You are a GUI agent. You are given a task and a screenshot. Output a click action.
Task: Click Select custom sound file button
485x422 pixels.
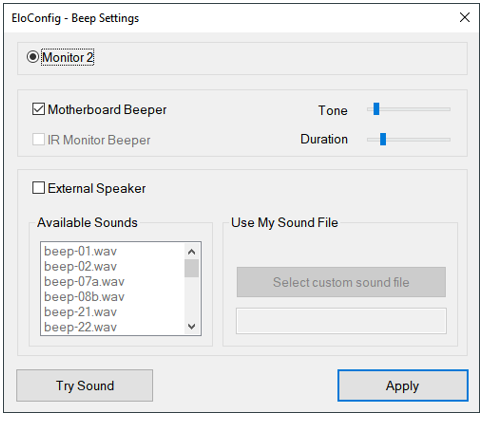click(x=341, y=282)
